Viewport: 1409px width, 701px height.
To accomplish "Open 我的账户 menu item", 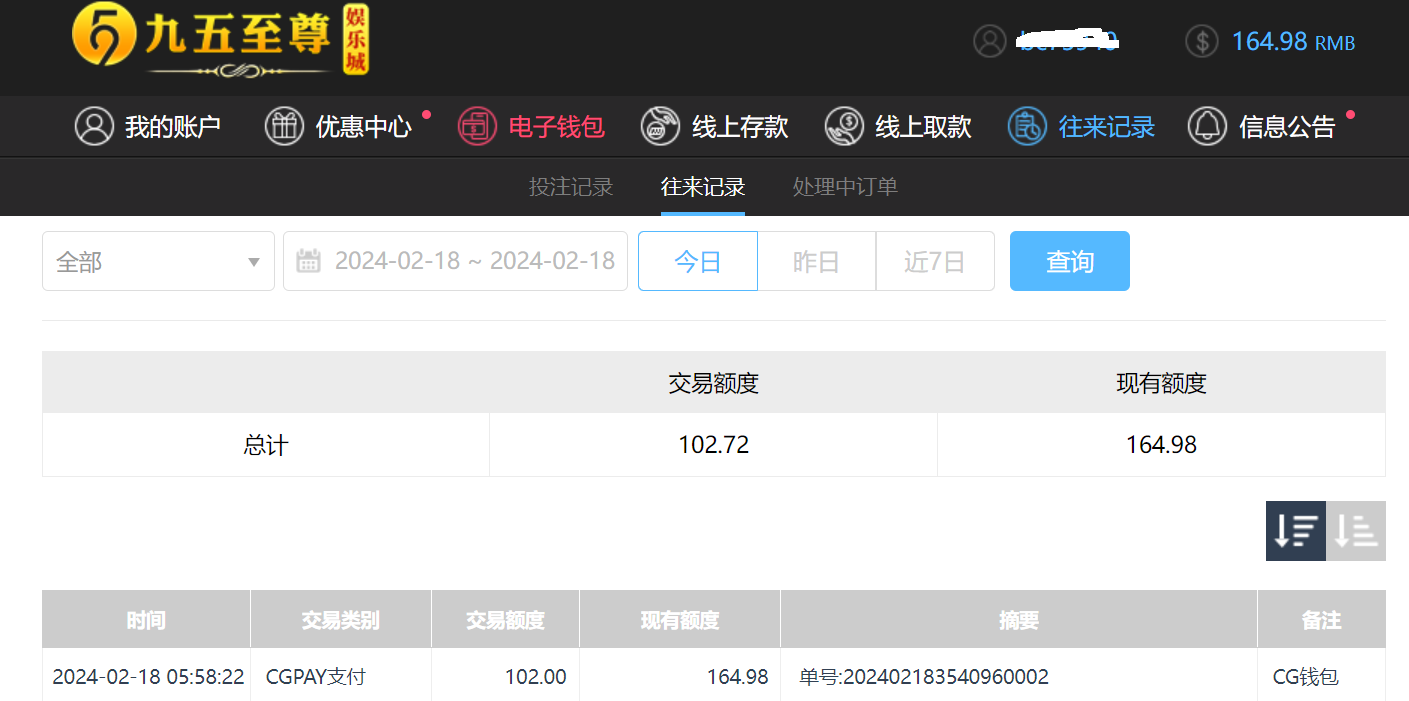I will tap(148, 126).
